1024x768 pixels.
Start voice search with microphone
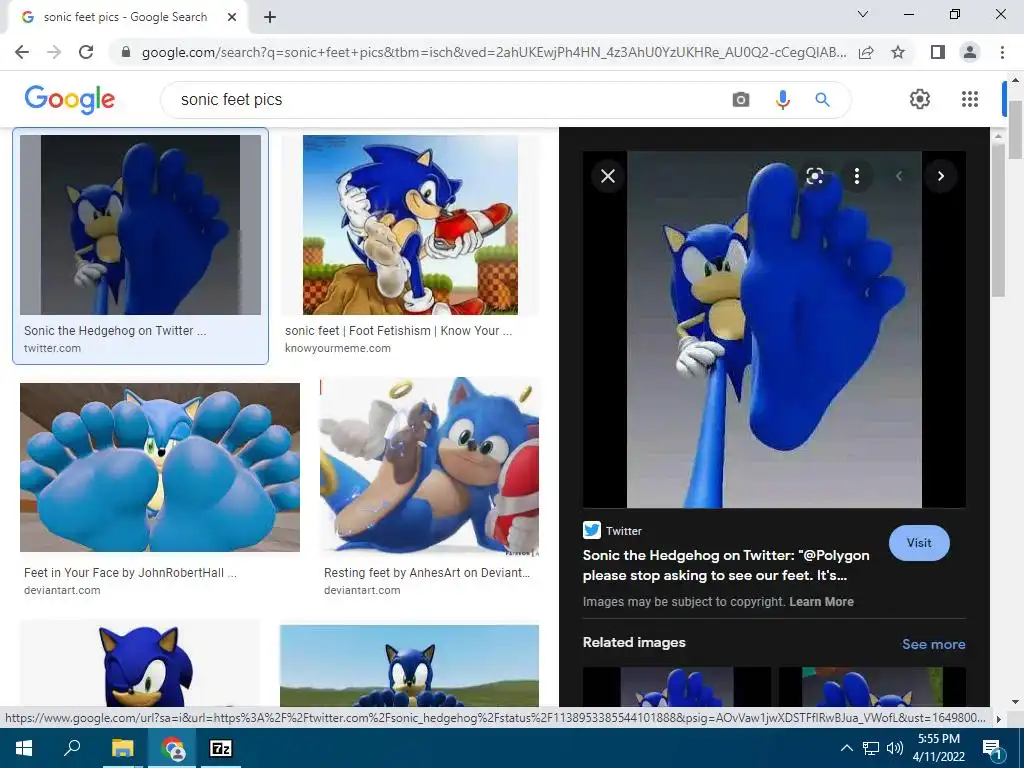tap(782, 99)
